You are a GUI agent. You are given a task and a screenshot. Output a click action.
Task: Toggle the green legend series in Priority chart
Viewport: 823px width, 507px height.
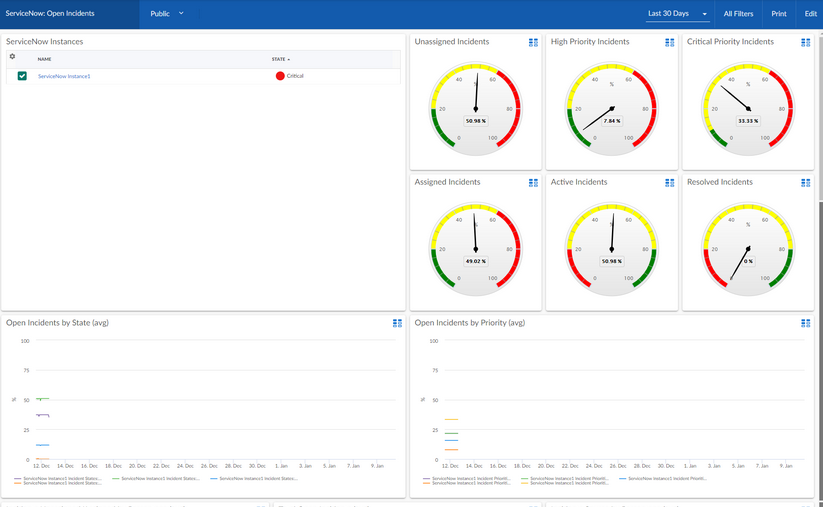pos(565,479)
